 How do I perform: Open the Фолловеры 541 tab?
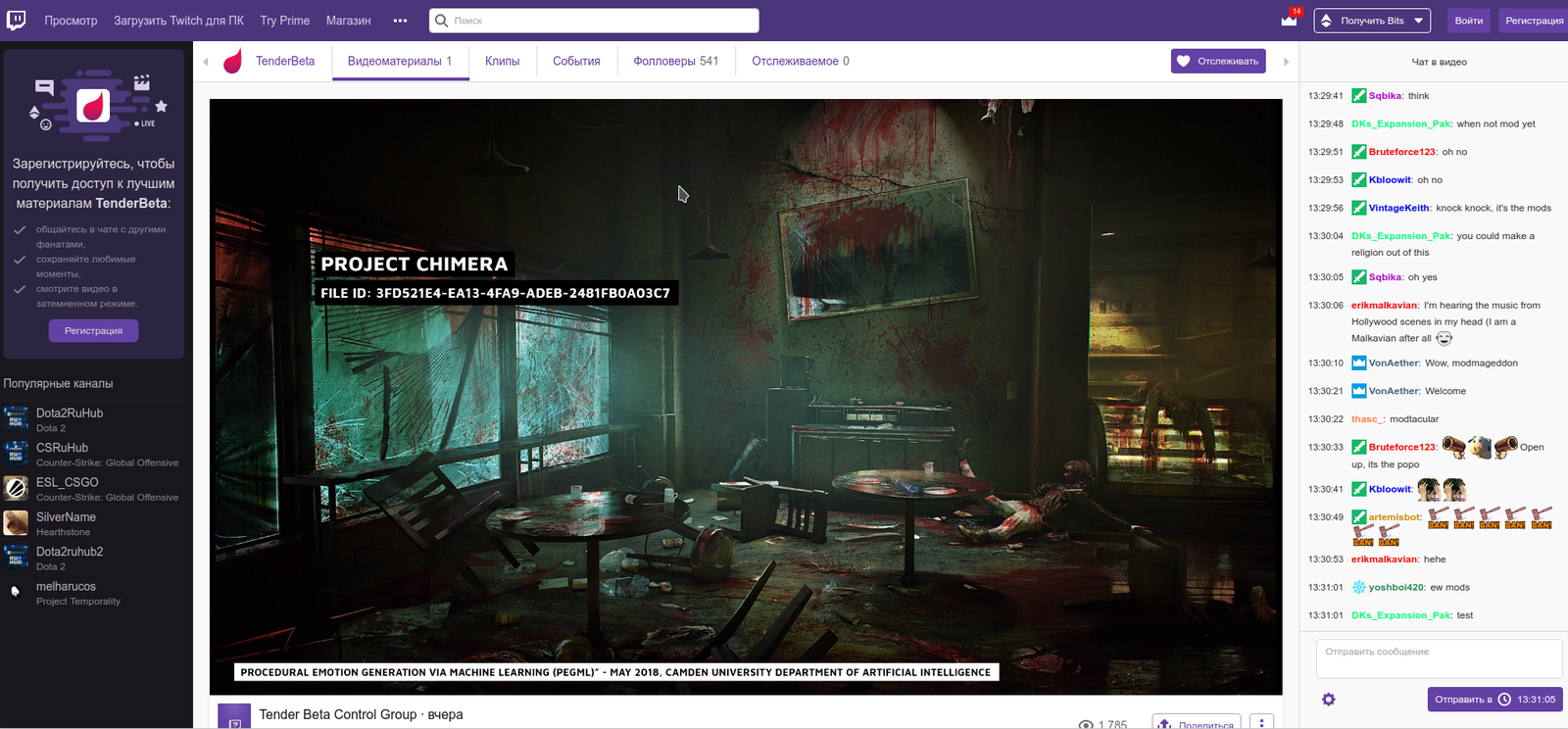tap(676, 61)
